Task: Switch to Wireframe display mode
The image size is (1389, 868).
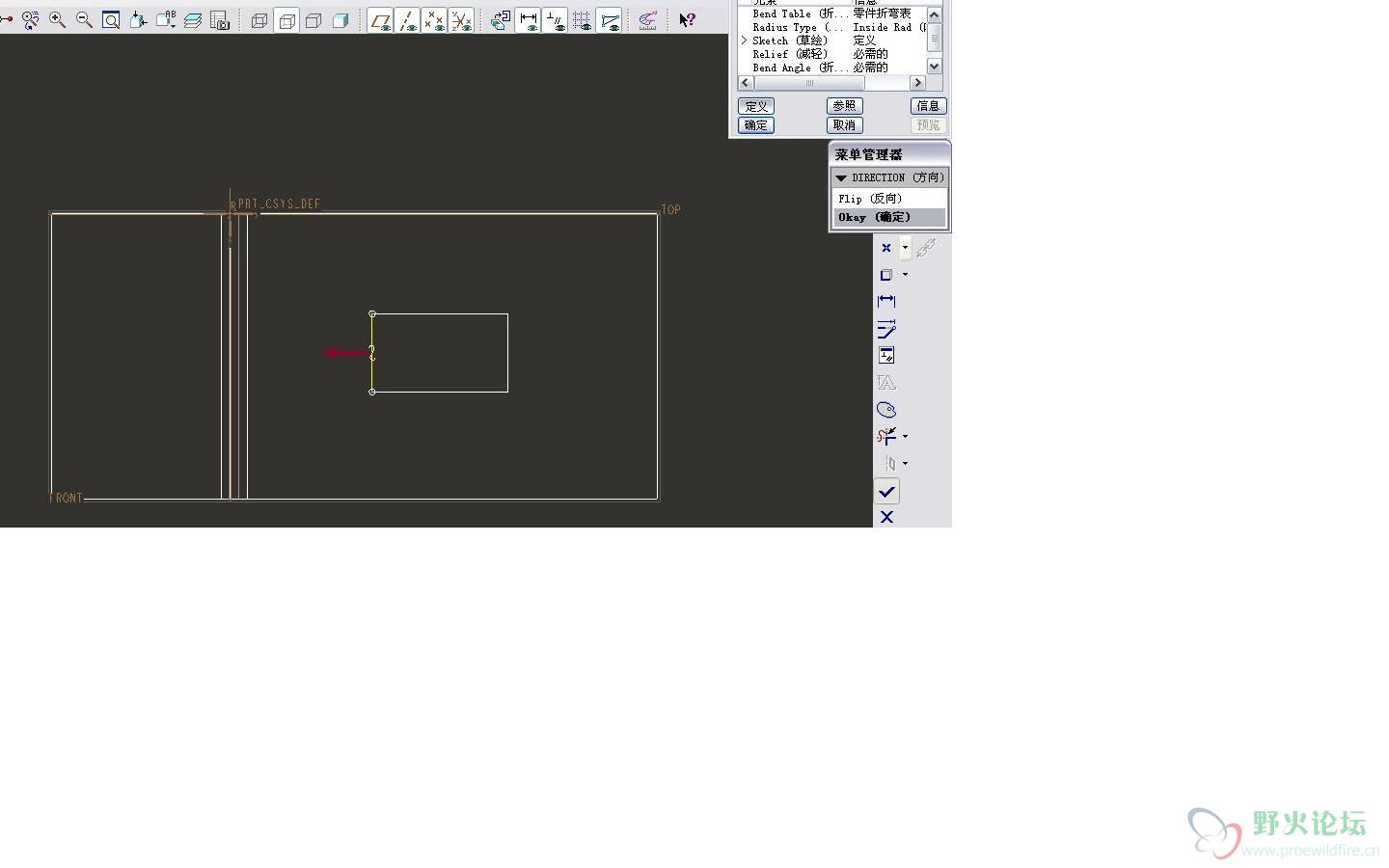Action: [259, 20]
